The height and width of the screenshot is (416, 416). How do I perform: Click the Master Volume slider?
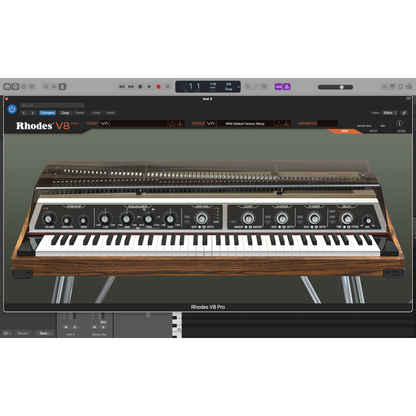(335, 87)
